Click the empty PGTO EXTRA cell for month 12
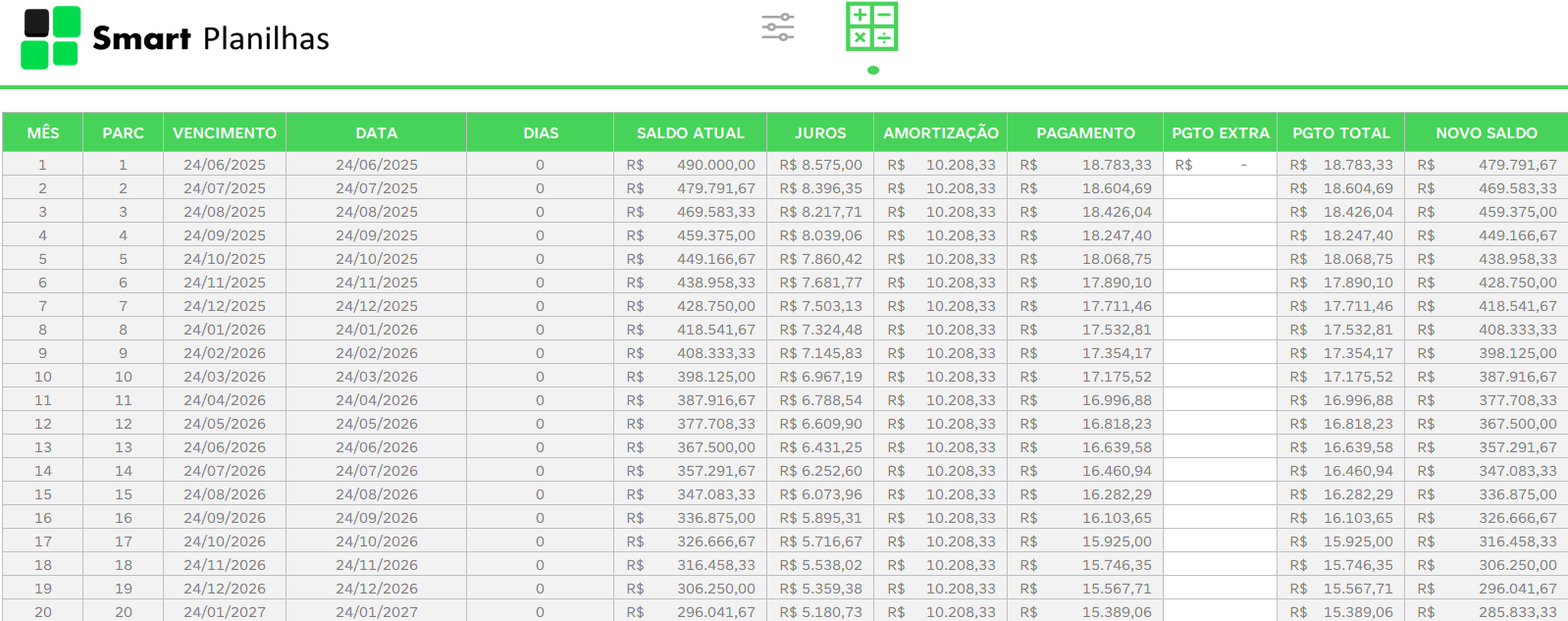 tap(1220, 424)
